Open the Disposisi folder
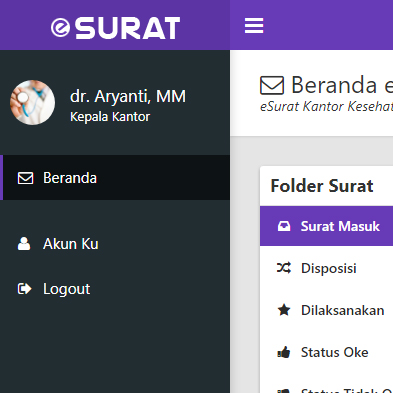This screenshot has width=393, height=393. coord(326,268)
